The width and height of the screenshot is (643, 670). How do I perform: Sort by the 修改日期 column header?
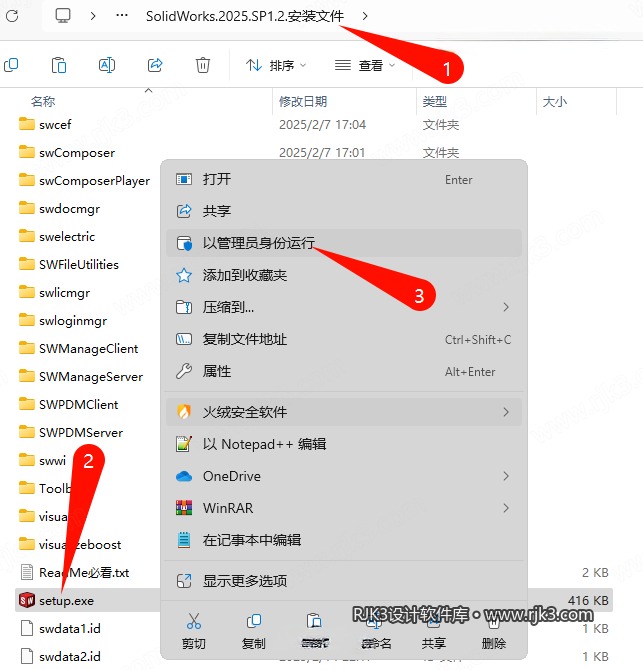[x=303, y=101]
